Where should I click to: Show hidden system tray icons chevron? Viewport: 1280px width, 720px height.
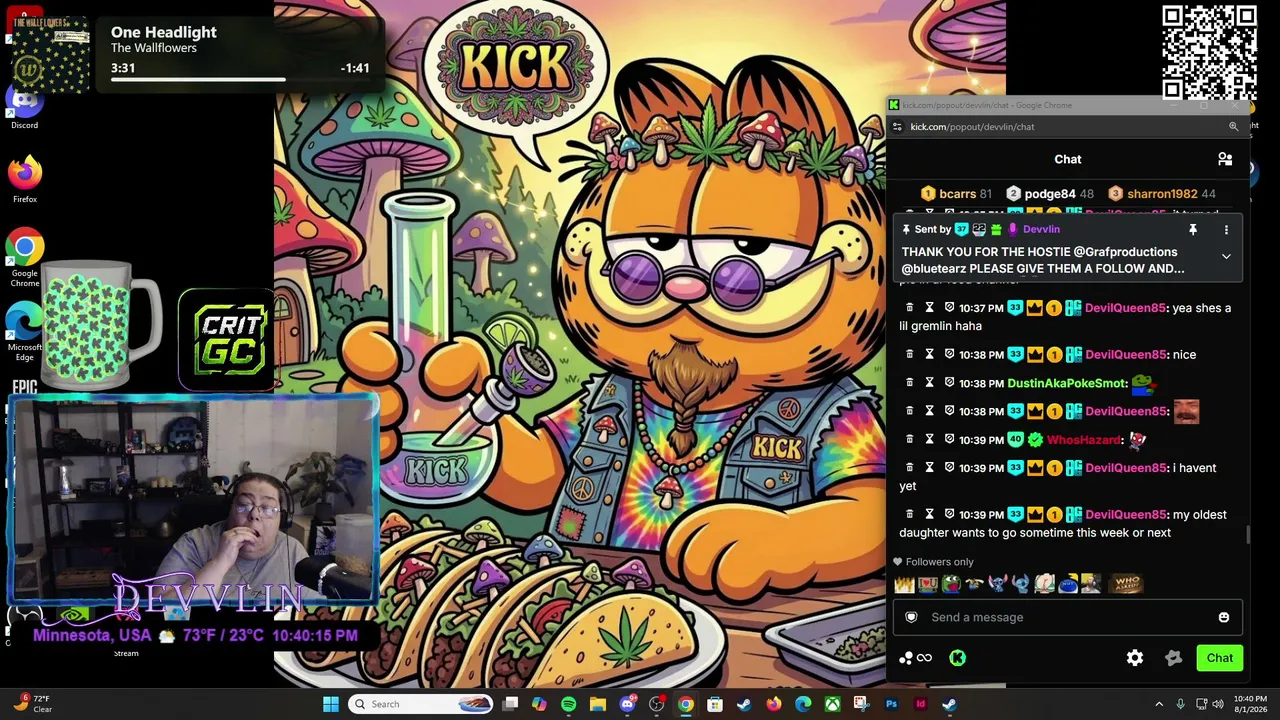[1159, 704]
